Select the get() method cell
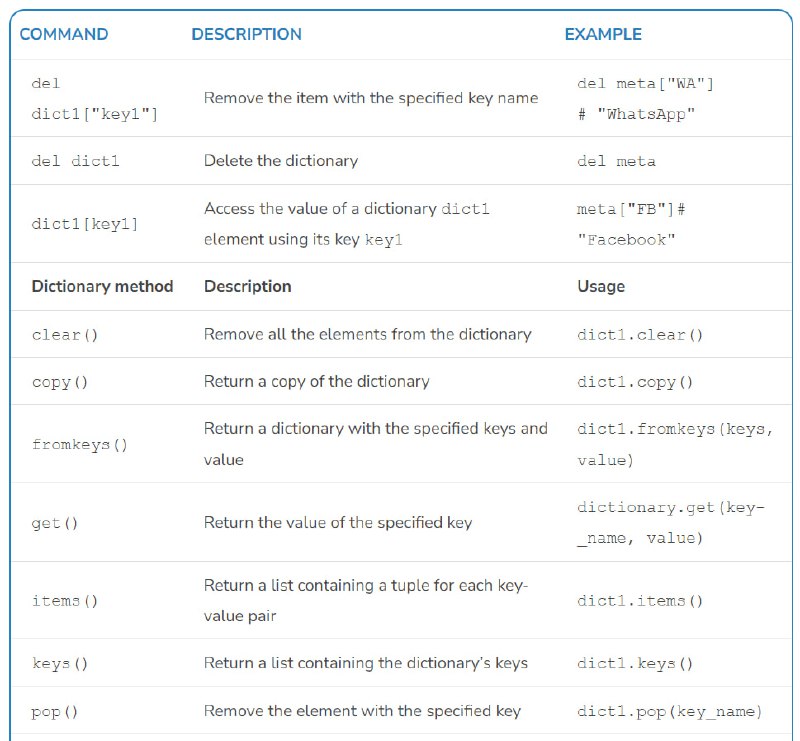 (x=55, y=523)
